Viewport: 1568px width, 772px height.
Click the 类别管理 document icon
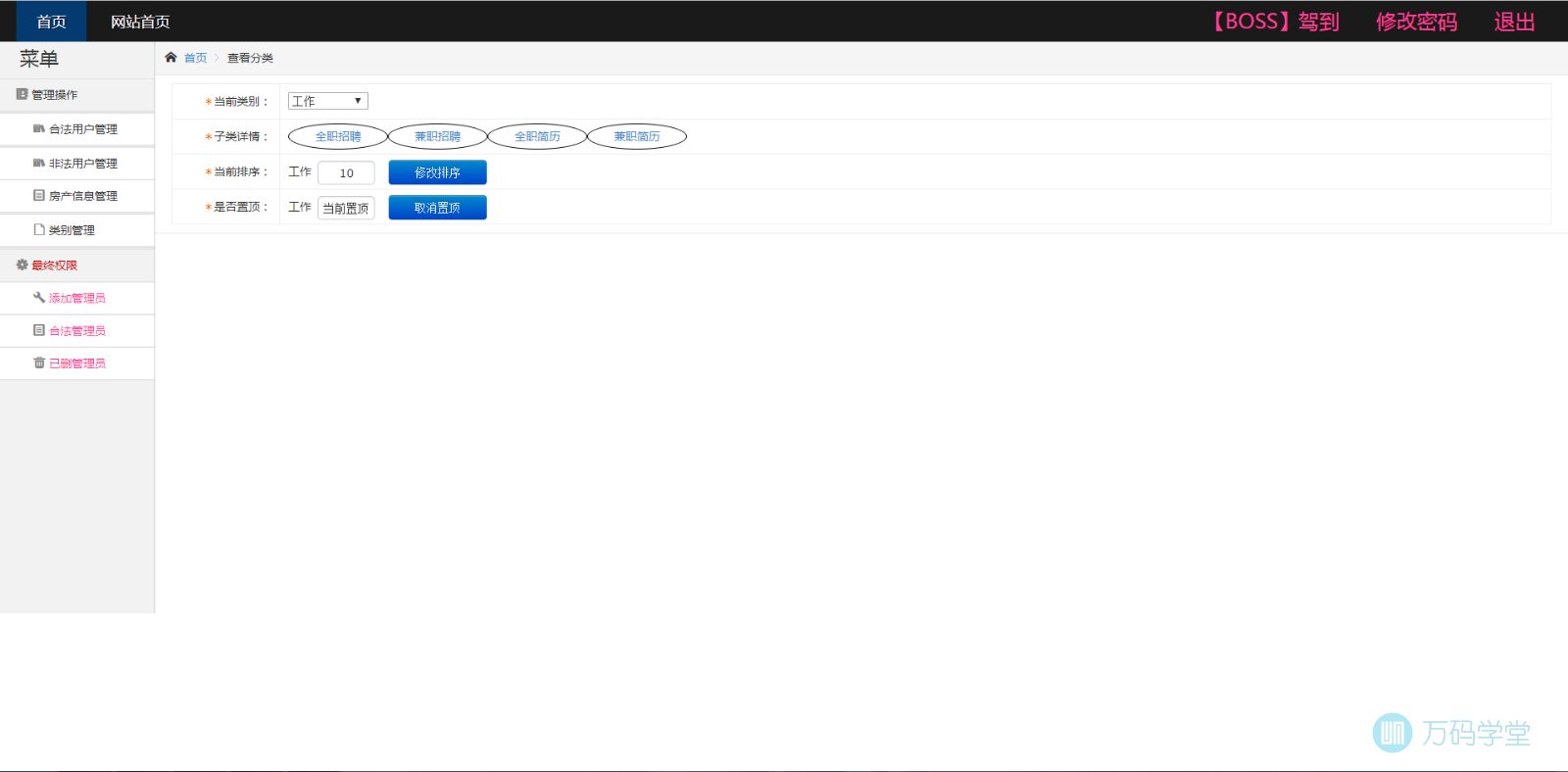click(x=39, y=230)
